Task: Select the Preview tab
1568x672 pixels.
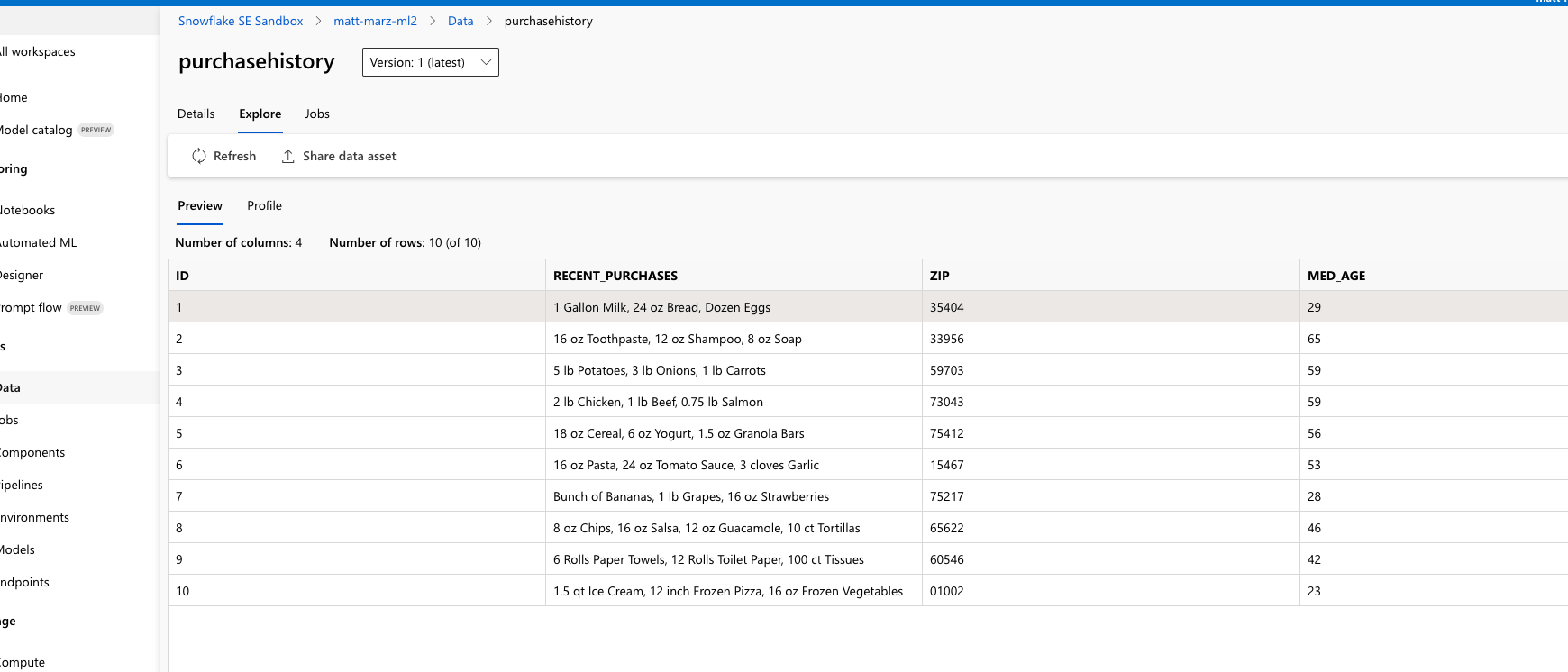Action: pos(200,206)
